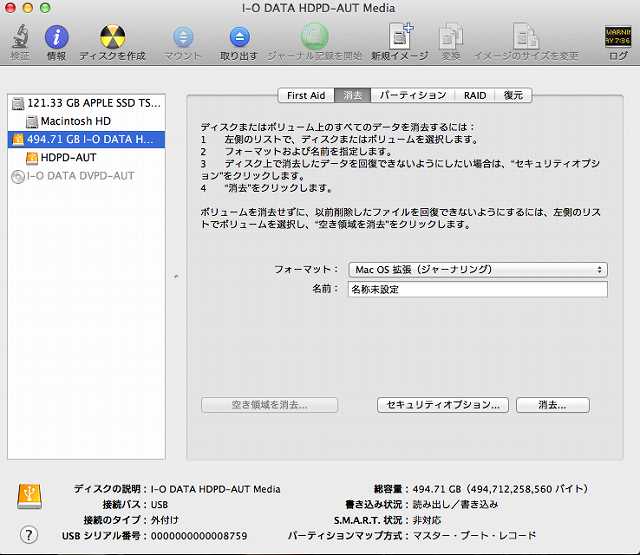Click the マウント (Mount) toolbar icon
This screenshot has width=640, height=555.
(x=183, y=37)
